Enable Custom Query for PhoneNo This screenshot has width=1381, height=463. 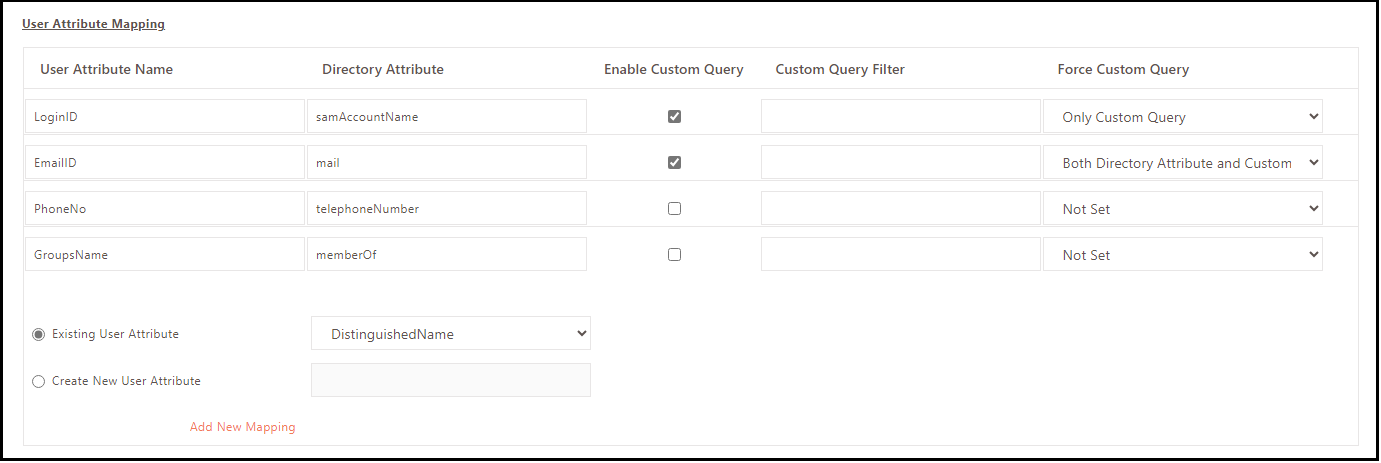674,209
